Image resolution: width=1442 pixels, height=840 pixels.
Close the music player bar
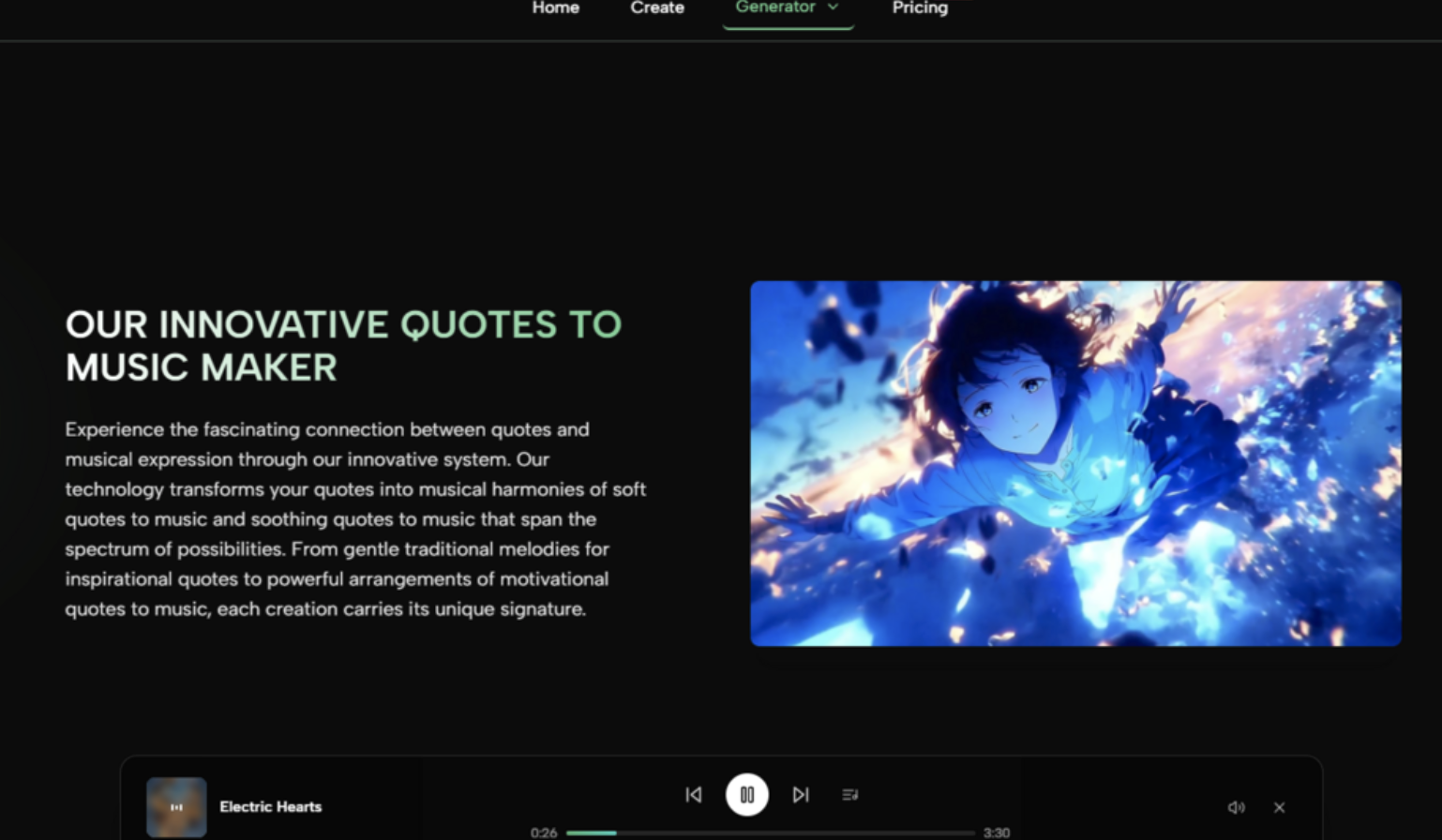pos(1280,807)
